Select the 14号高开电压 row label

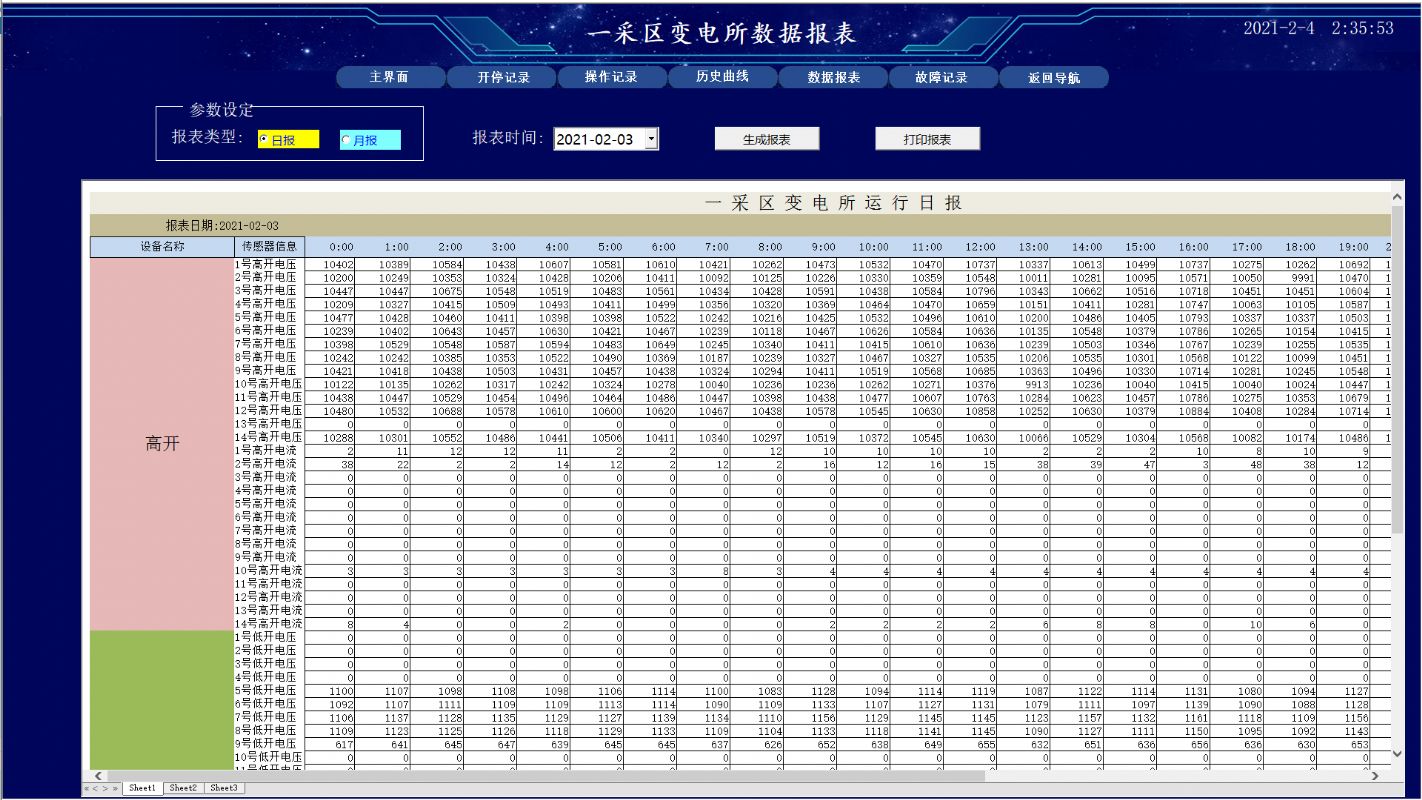tap(268, 437)
